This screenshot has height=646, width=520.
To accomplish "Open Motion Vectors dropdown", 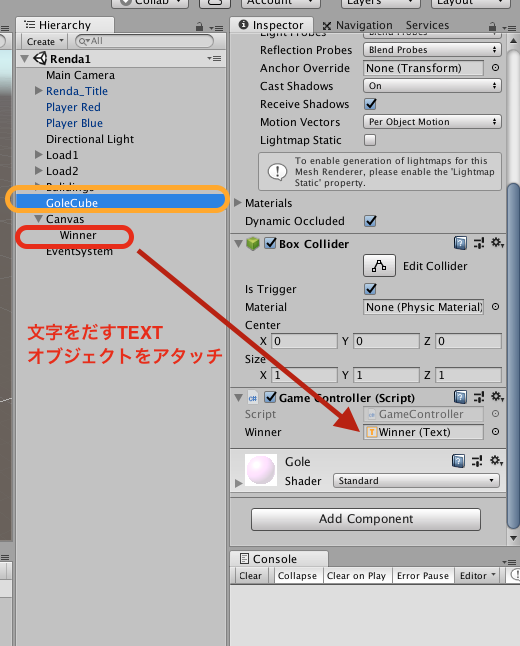I will (x=432, y=122).
